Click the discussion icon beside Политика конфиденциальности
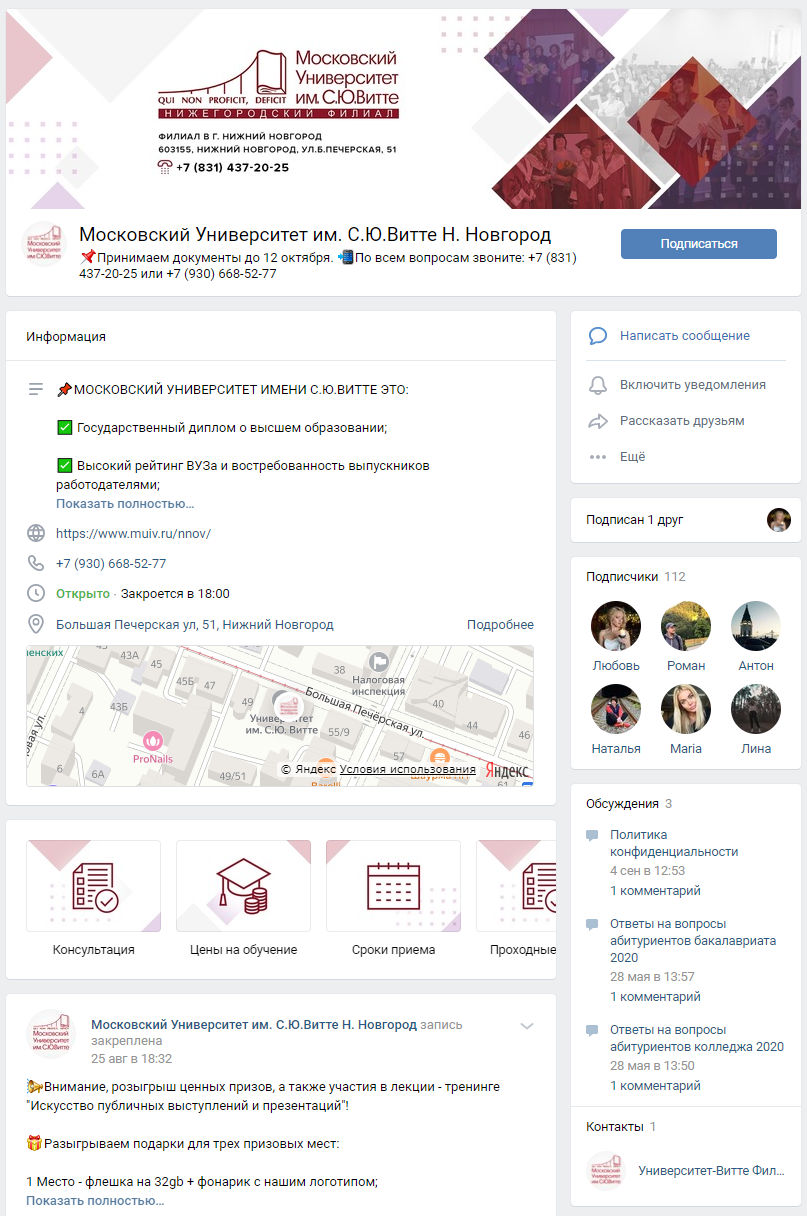807x1216 pixels. point(593,835)
